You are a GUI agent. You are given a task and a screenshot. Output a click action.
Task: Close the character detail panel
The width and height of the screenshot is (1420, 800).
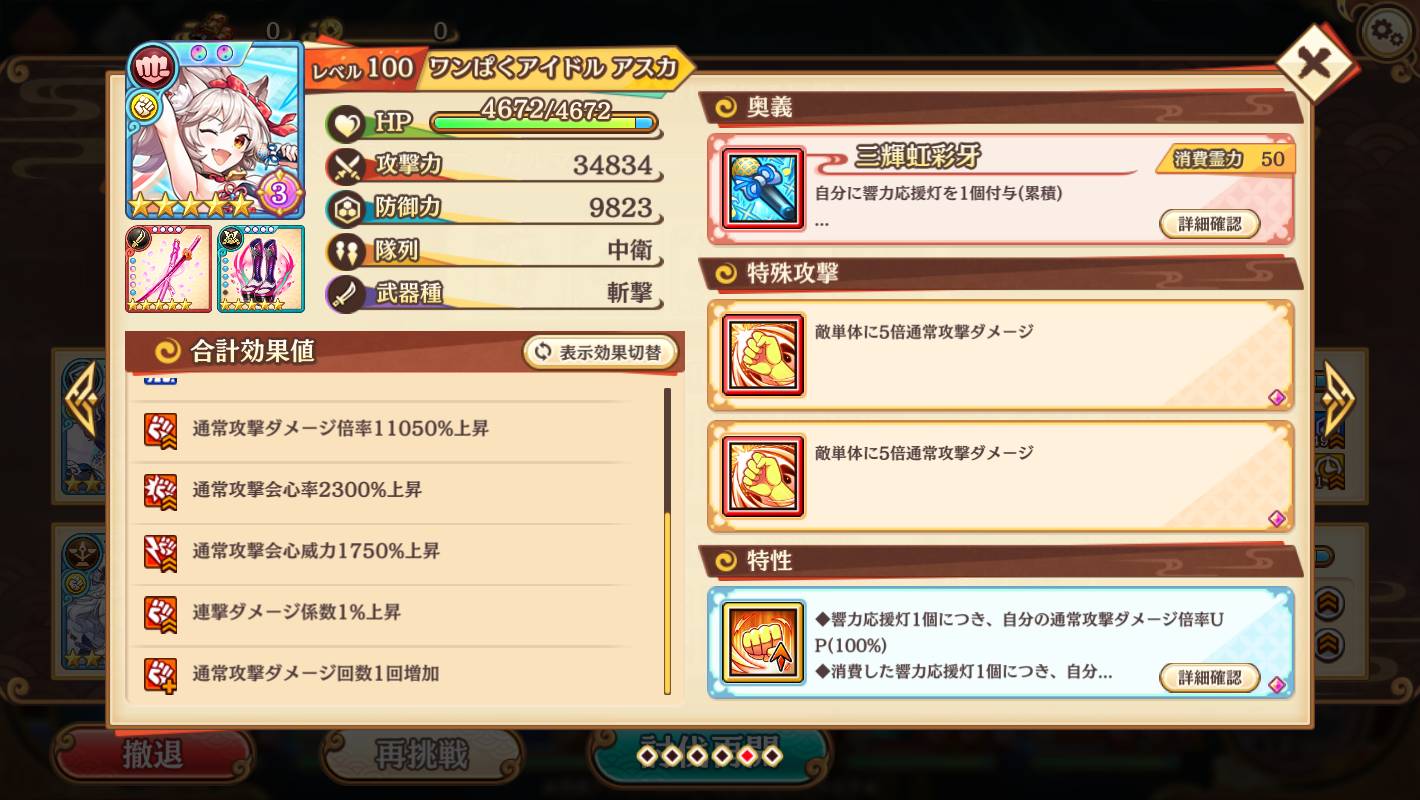[1314, 64]
